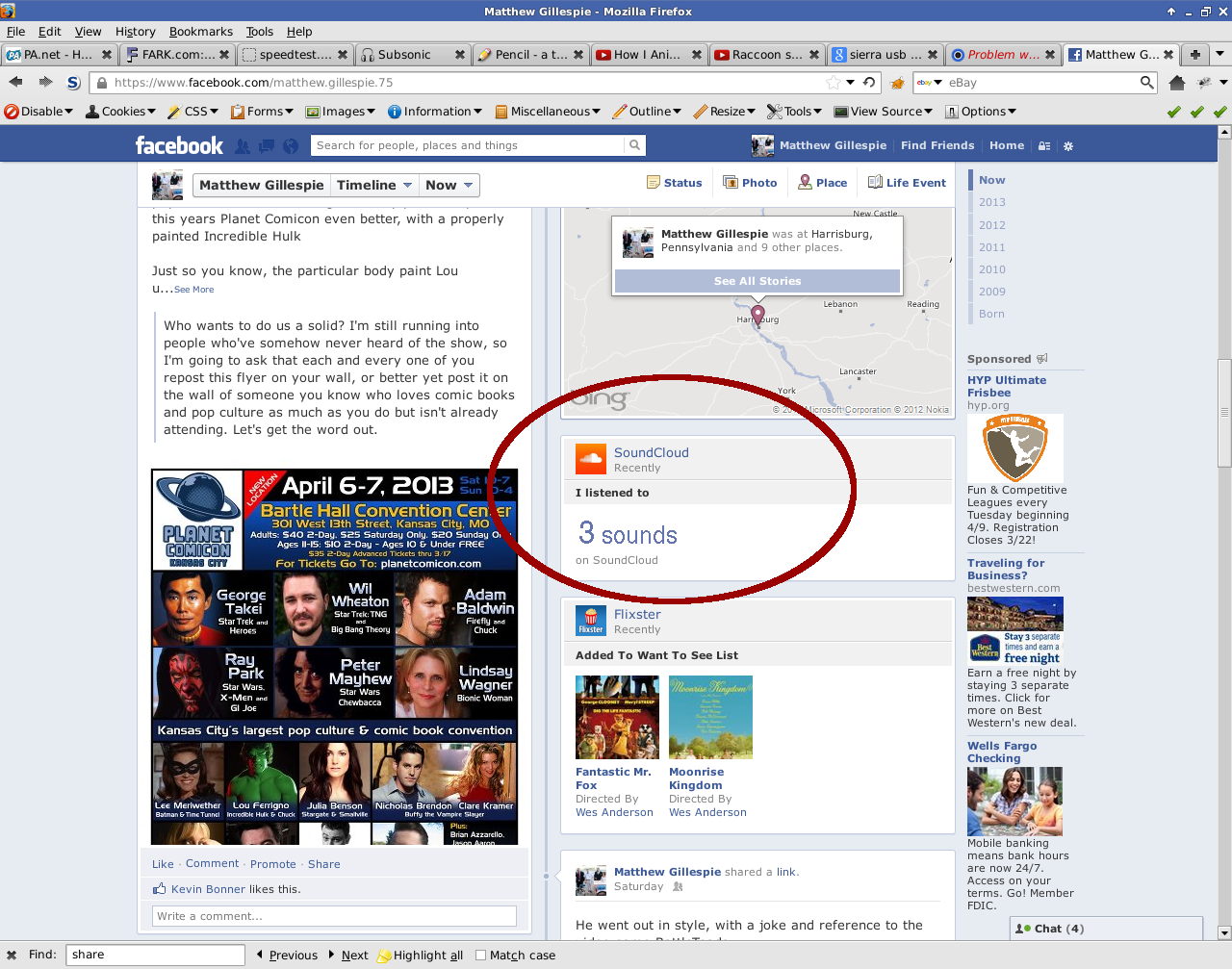Click Next in the find bar
The image size is (1232, 969).
pyautogui.click(x=347, y=956)
